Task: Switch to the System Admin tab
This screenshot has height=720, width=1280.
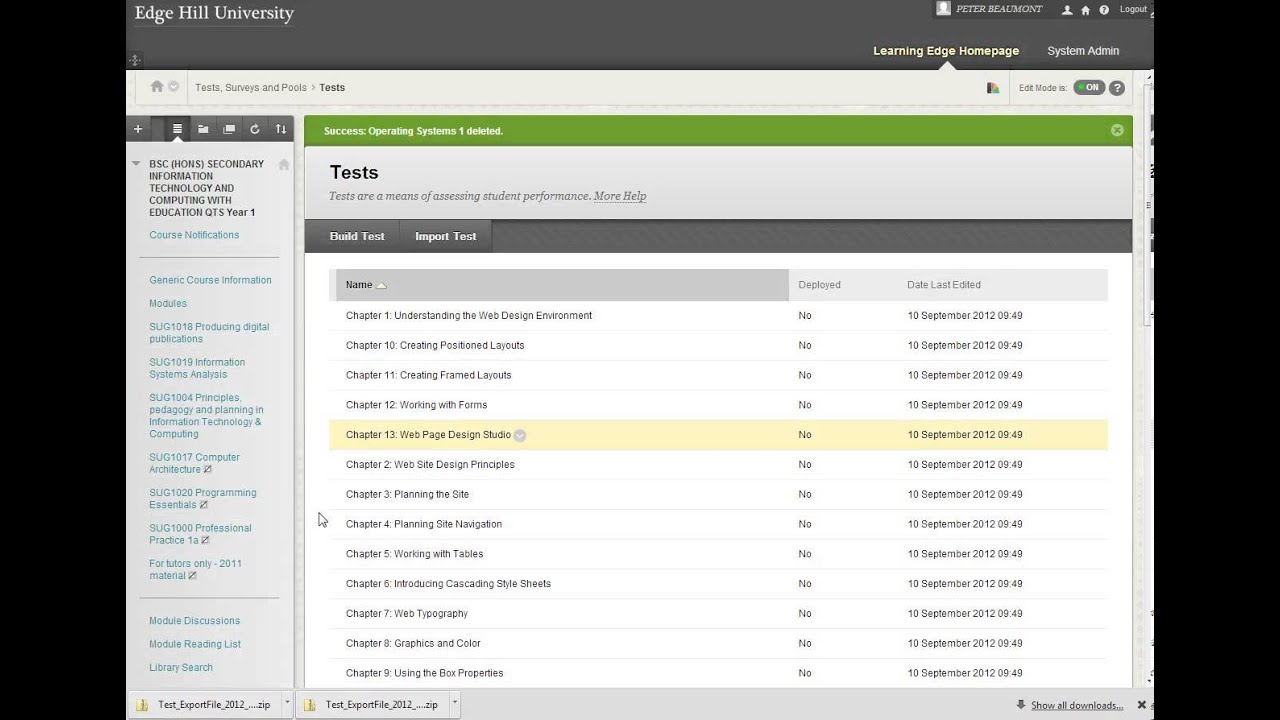Action: coord(1083,51)
